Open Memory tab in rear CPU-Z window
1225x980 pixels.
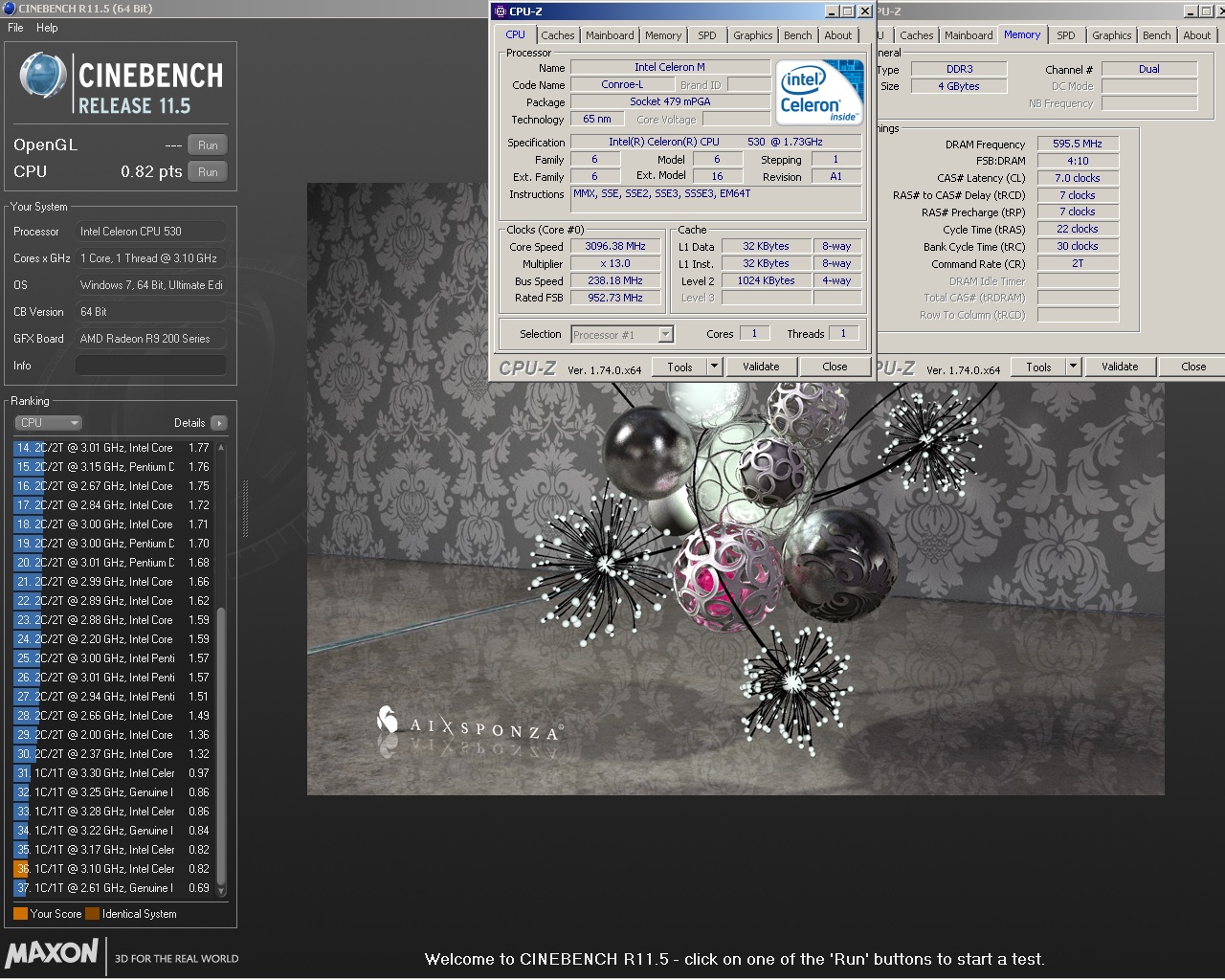(1022, 34)
